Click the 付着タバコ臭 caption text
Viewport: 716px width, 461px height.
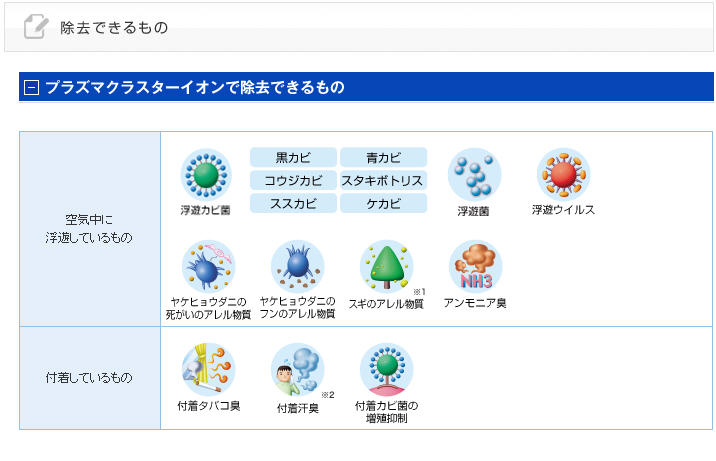click(209, 406)
